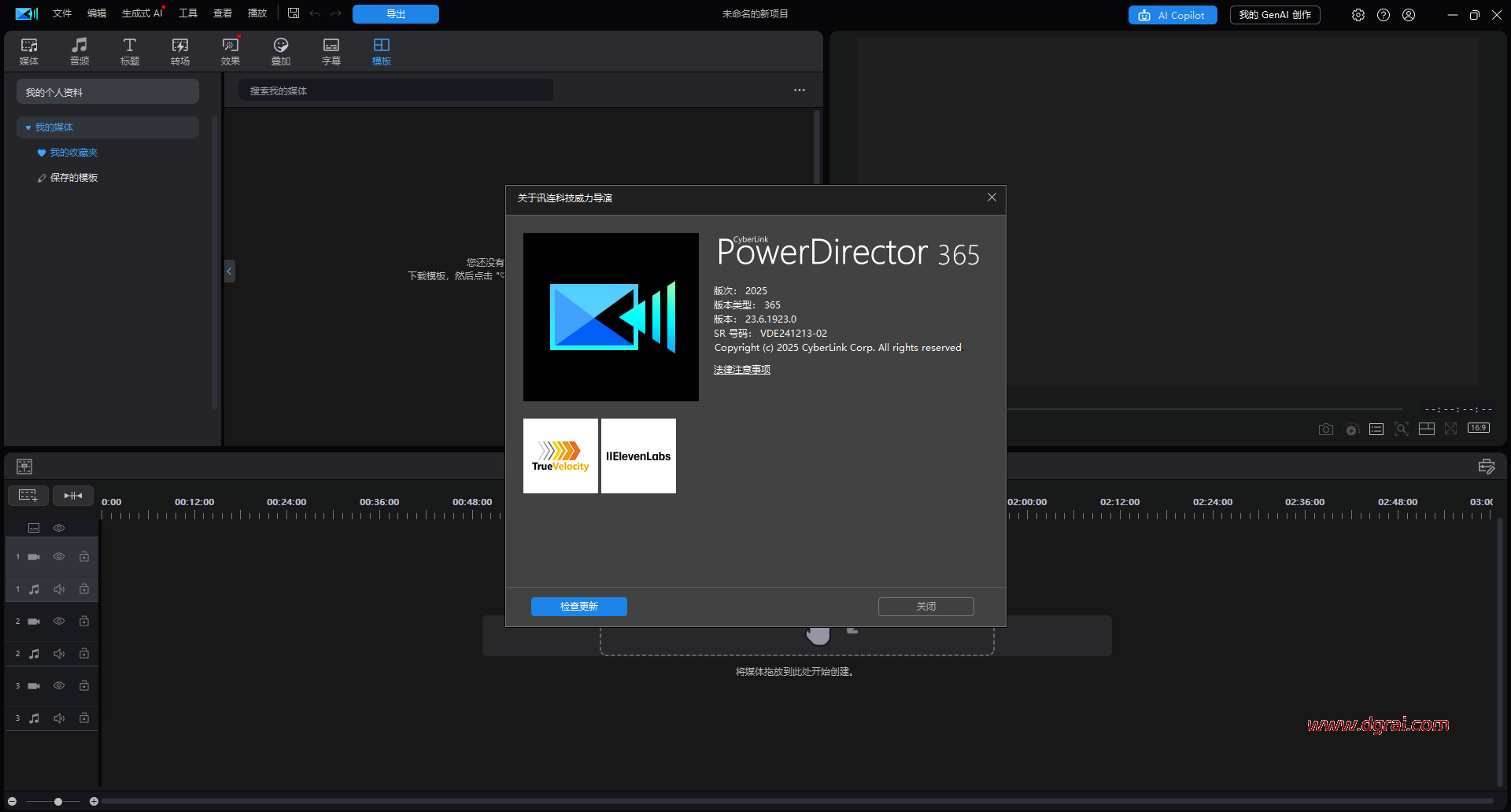Enter fullscreen preview mode
Viewport: 1511px width, 812px height.
pyautogui.click(x=1451, y=429)
